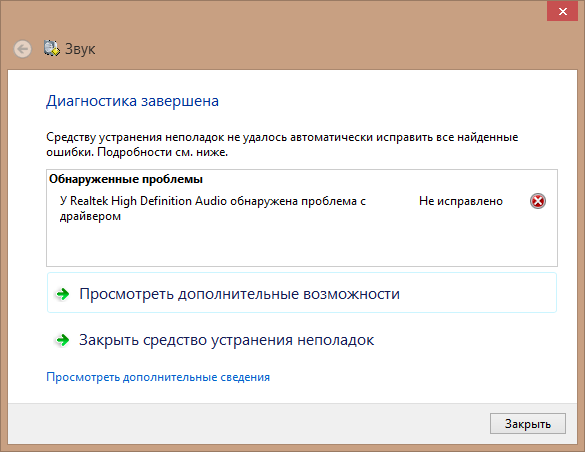585x452 pixels.
Task: Click green arrow beside Закрыть средство устранения неполадок
Action: pyautogui.click(x=63, y=340)
